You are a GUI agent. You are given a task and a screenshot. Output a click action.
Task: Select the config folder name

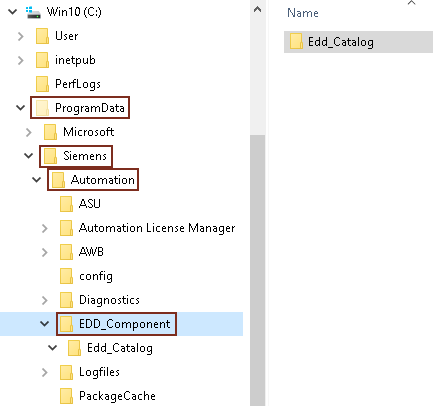[96, 276]
